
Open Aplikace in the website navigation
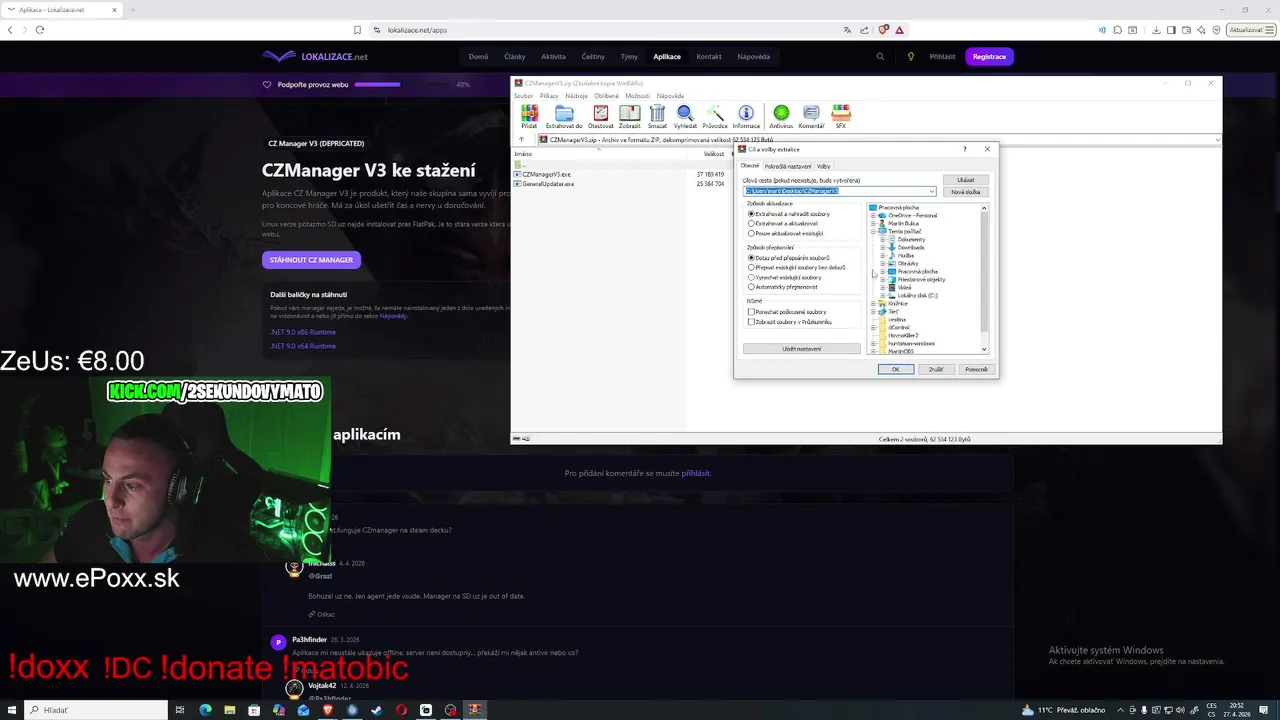pyautogui.click(x=667, y=57)
